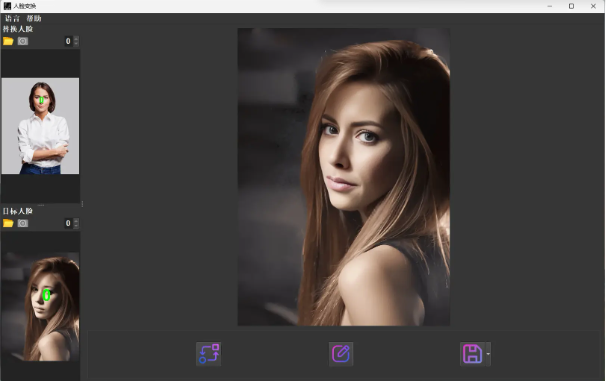Open folder icon under 目标人脸 section
606x381 pixels.
point(8,223)
